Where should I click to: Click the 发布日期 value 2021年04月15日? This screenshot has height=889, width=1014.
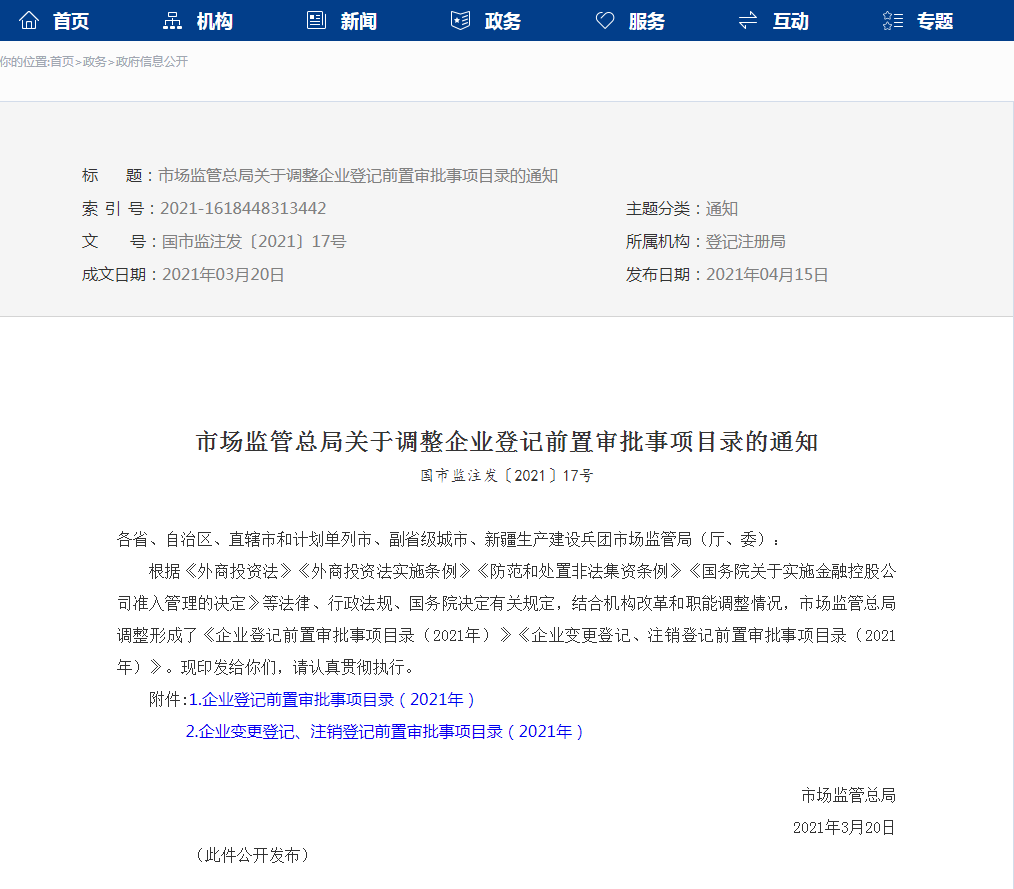(x=767, y=275)
